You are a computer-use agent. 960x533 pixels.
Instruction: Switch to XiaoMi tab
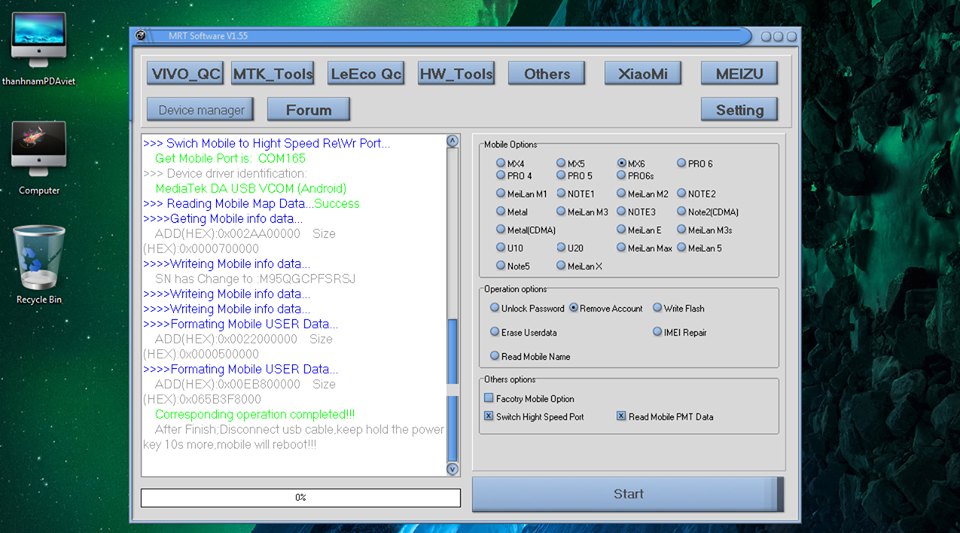[x=643, y=73]
